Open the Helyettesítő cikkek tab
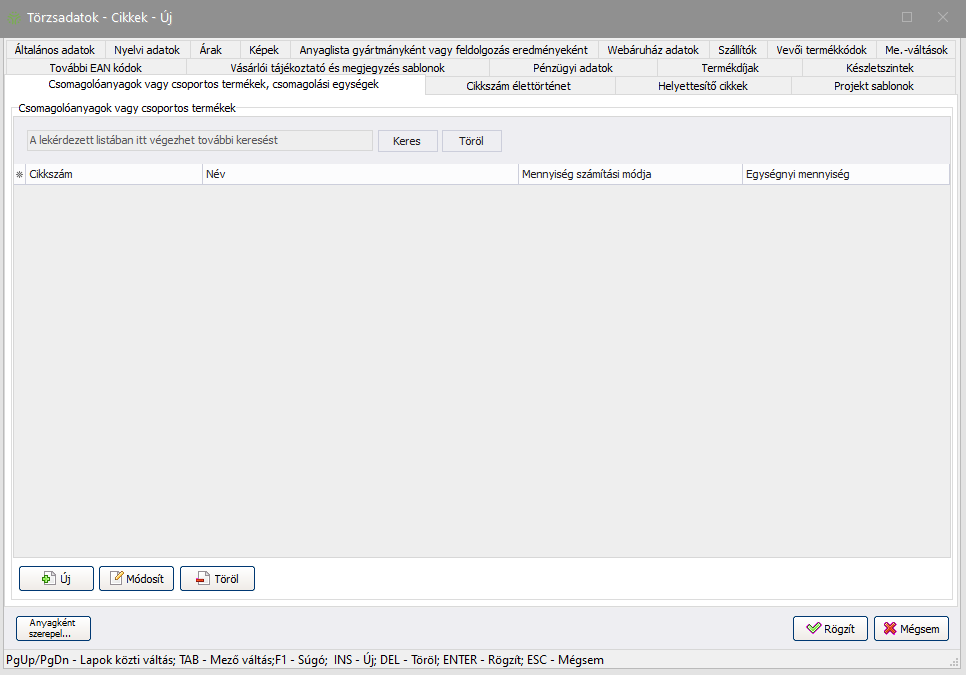The width and height of the screenshot is (966, 675). [702, 87]
